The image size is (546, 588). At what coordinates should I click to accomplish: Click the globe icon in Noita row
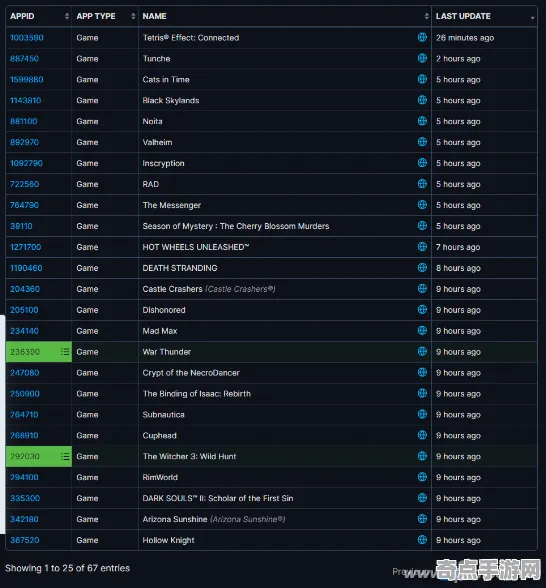point(422,121)
